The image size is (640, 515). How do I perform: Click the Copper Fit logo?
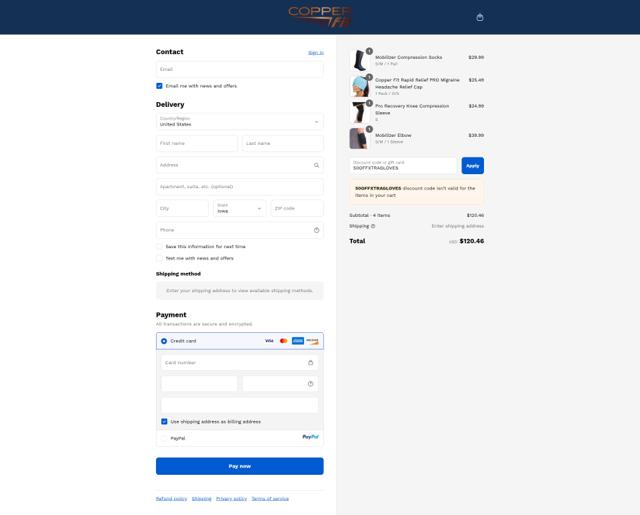(x=320, y=17)
